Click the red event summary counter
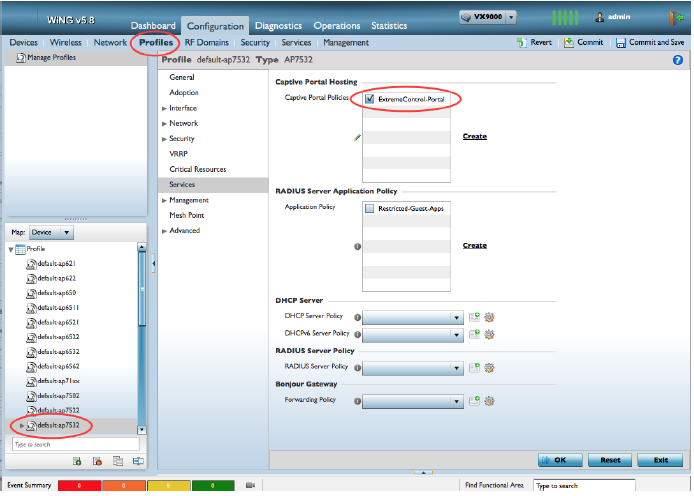 (x=79, y=486)
